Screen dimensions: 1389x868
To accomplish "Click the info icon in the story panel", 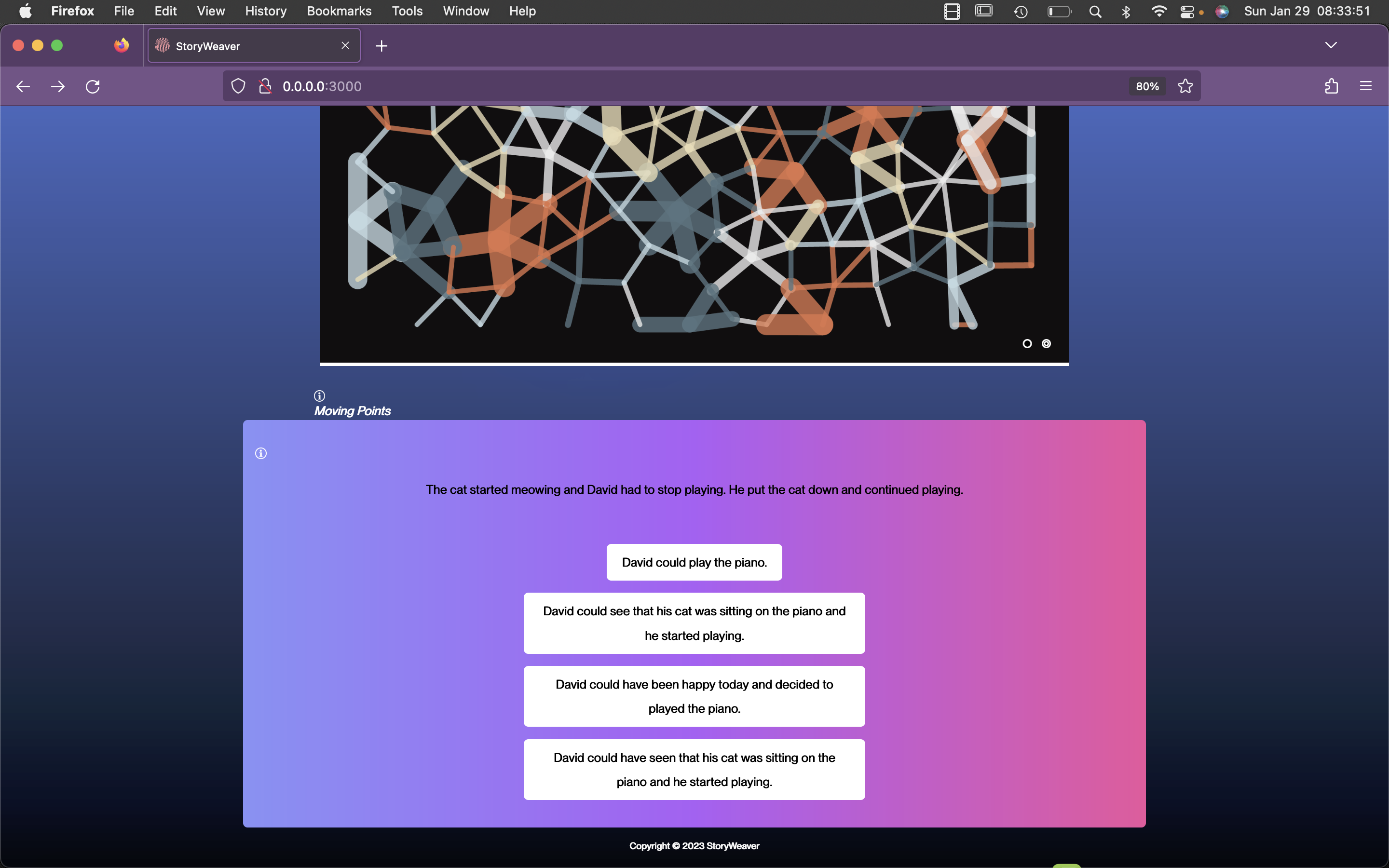I will [x=260, y=453].
